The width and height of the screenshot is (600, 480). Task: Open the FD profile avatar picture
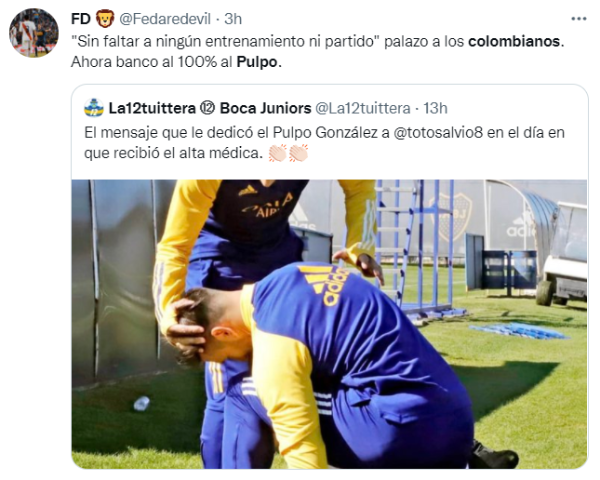pyautogui.click(x=34, y=33)
